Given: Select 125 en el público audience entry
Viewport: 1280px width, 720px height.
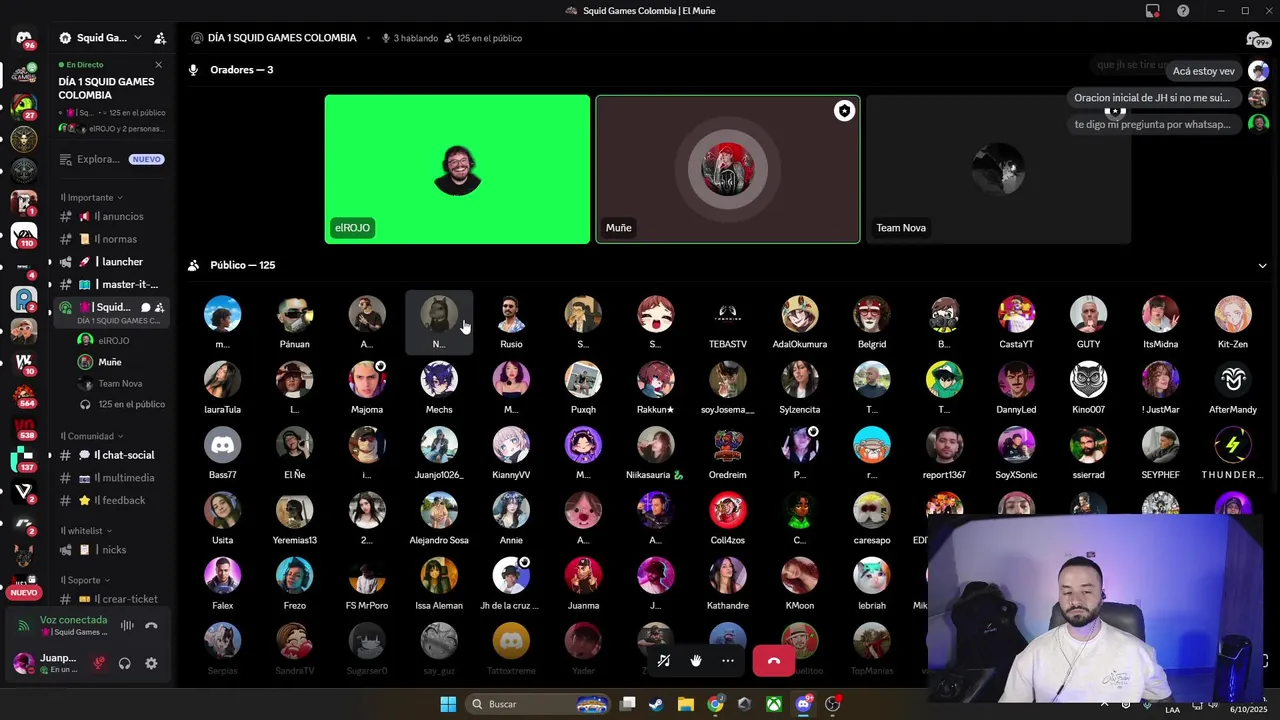Looking at the screenshot, I should tap(122, 404).
